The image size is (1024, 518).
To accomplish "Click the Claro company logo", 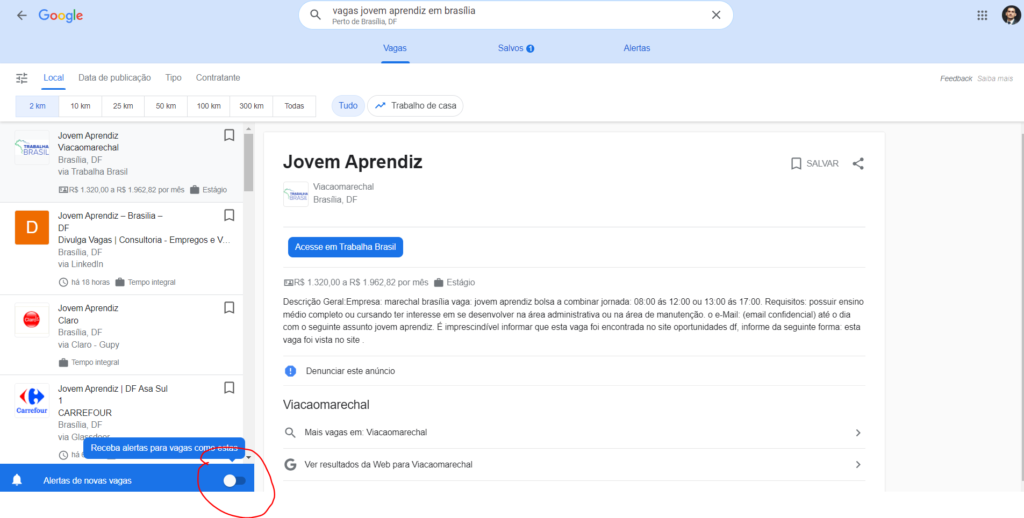I will click(x=32, y=319).
